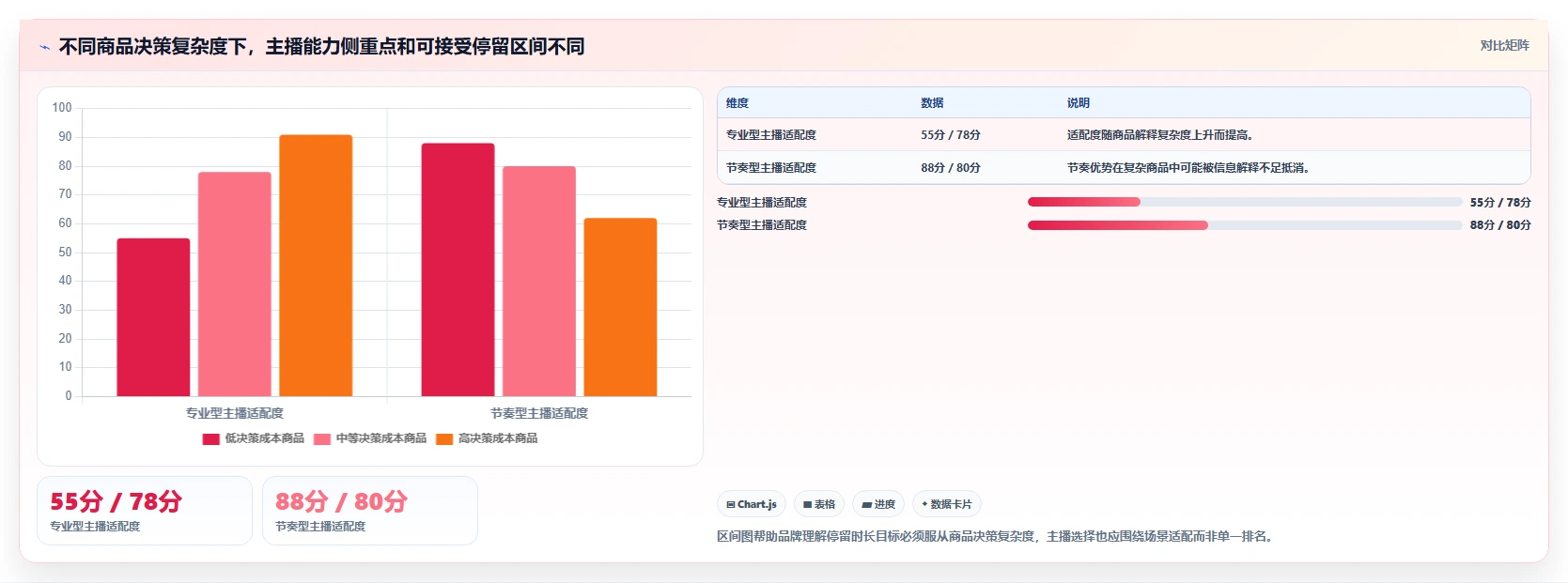Click the 专业型 medium-cost bar at 78

pyautogui.click(x=235, y=284)
